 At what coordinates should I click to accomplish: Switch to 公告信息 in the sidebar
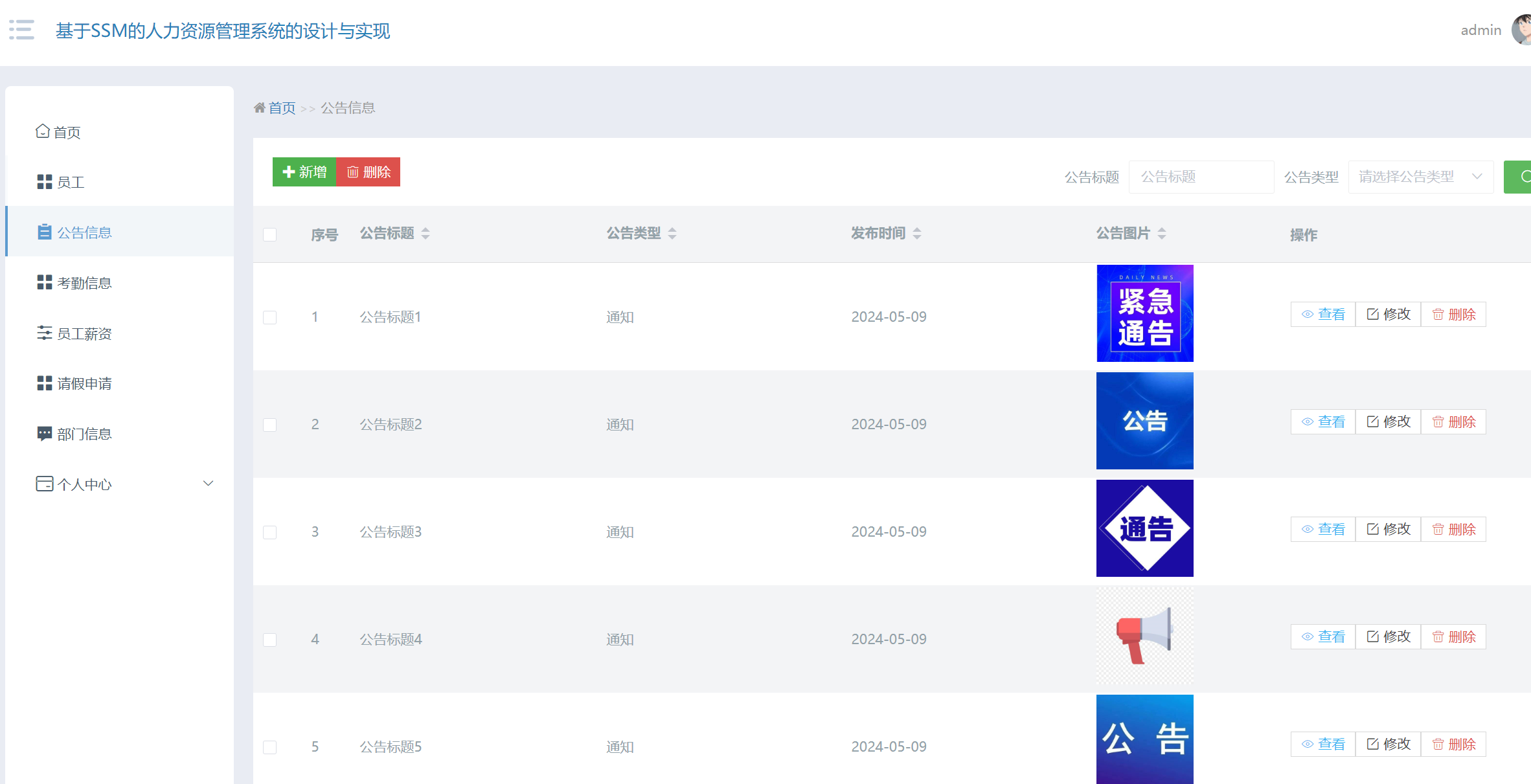tap(85, 231)
